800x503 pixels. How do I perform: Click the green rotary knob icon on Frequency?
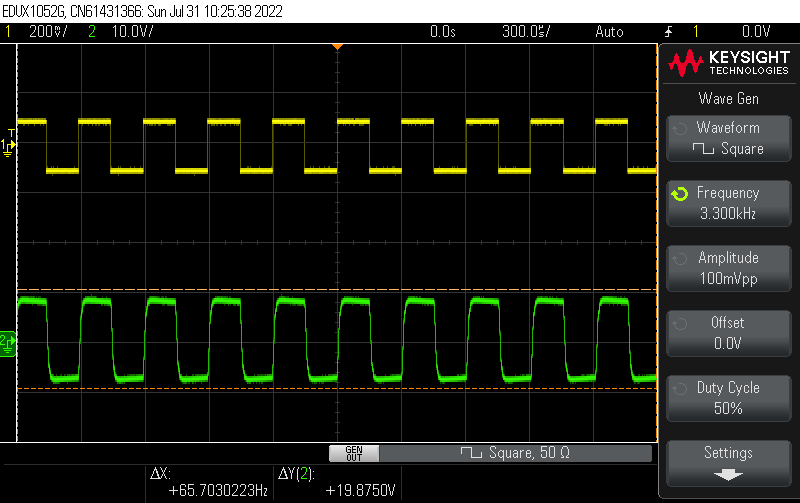coord(680,194)
